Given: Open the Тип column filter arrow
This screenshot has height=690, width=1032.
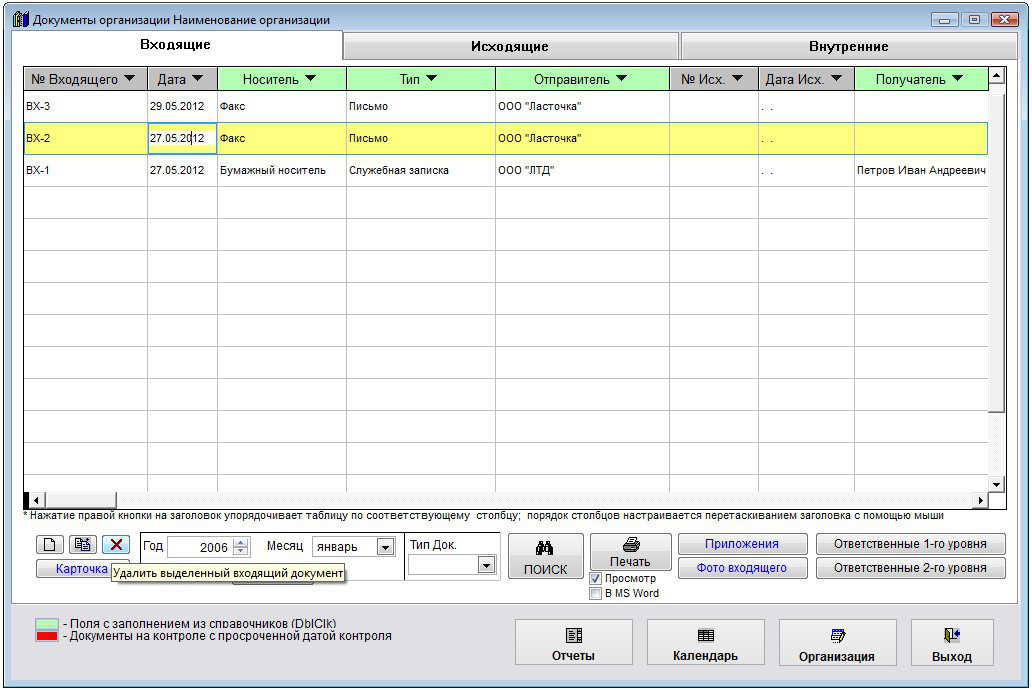Looking at the screenshot, I should tap(431, 78).
